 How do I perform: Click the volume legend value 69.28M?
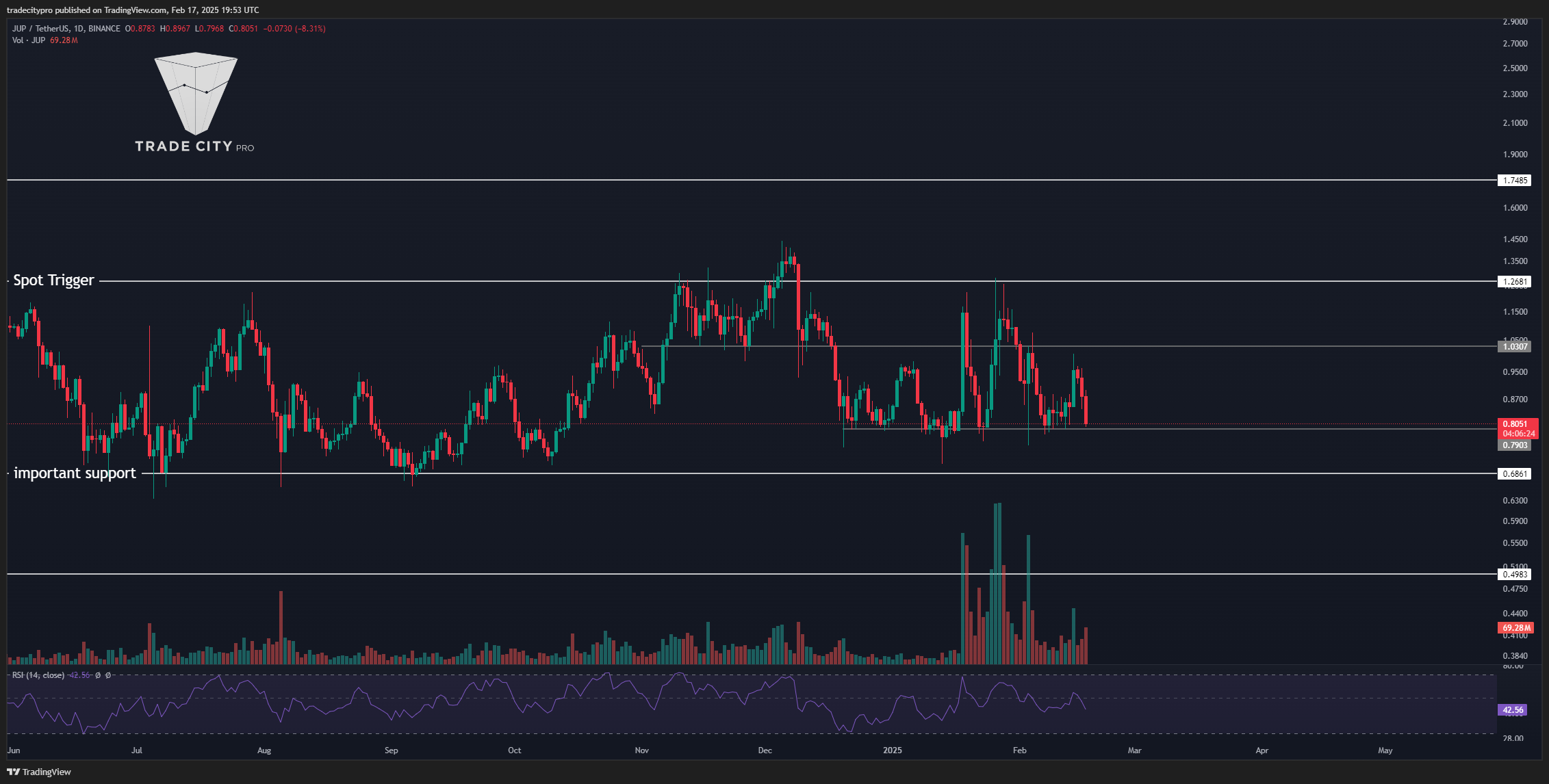pos(64,40)
